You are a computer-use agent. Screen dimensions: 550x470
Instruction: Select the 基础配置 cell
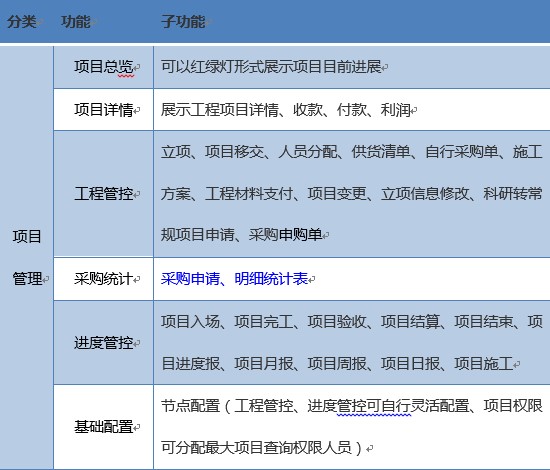[x=104, y=427]
